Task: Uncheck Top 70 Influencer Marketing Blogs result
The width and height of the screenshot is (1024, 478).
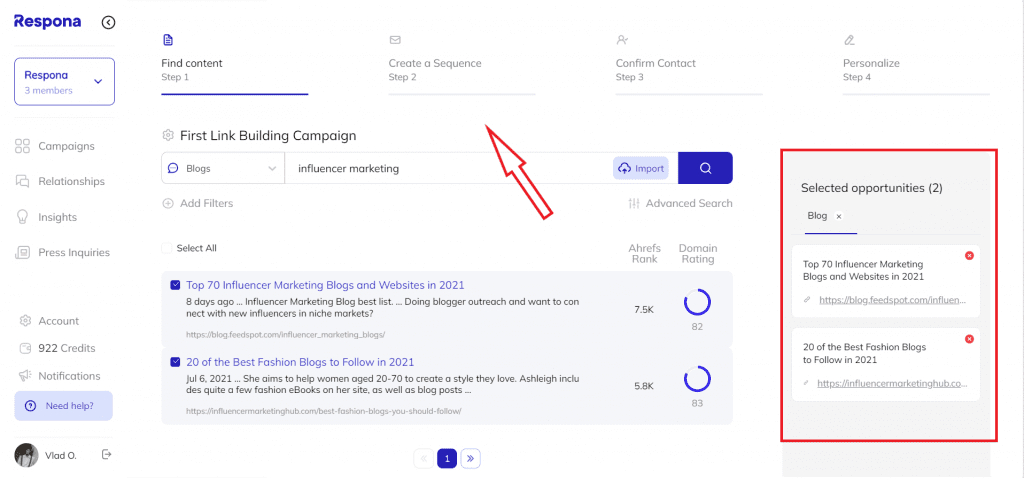Action: pos(175,285)
